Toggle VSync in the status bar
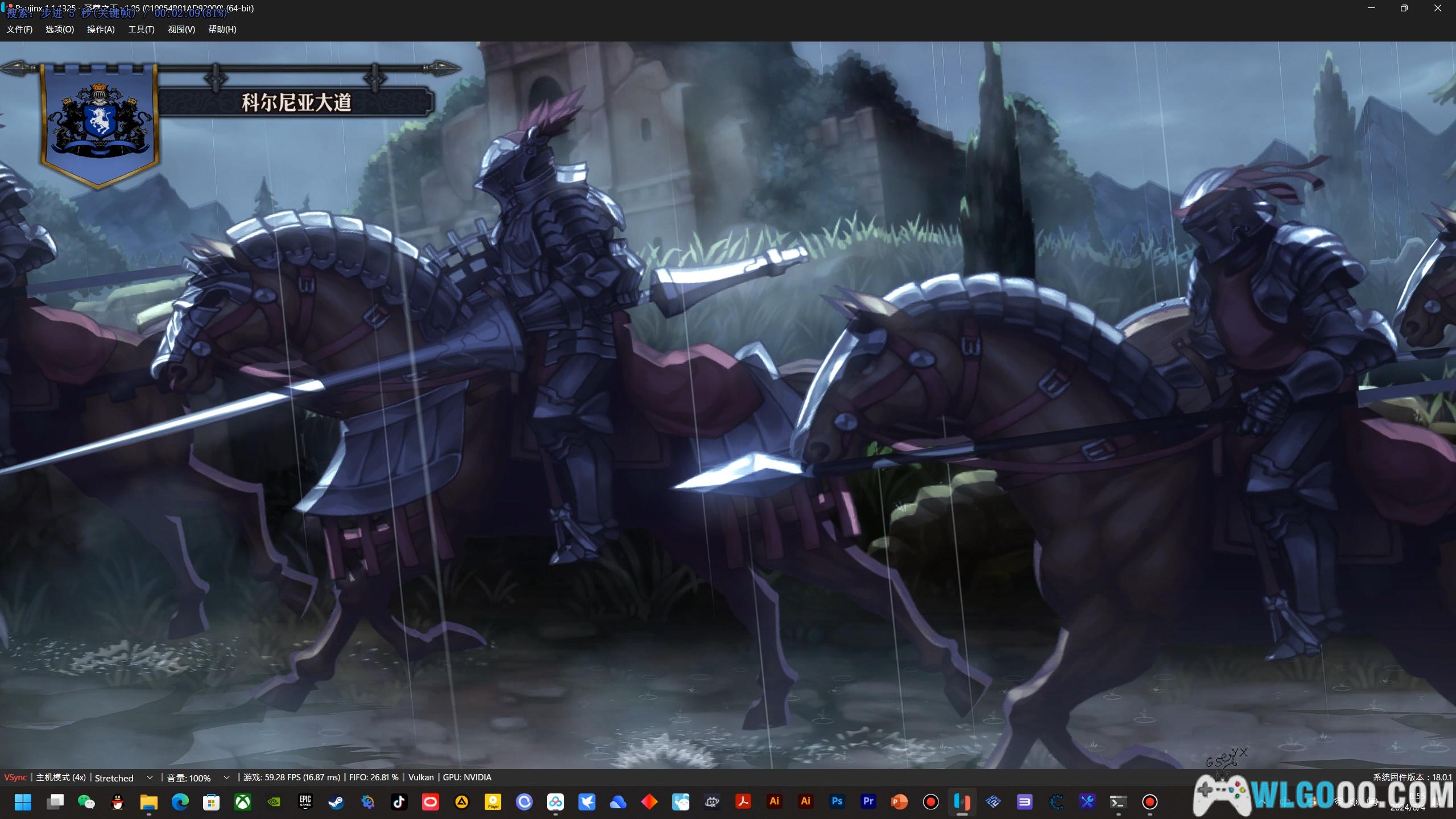Image resolution: width=1456 pixels, height=819 pixels. coord(15,777)
